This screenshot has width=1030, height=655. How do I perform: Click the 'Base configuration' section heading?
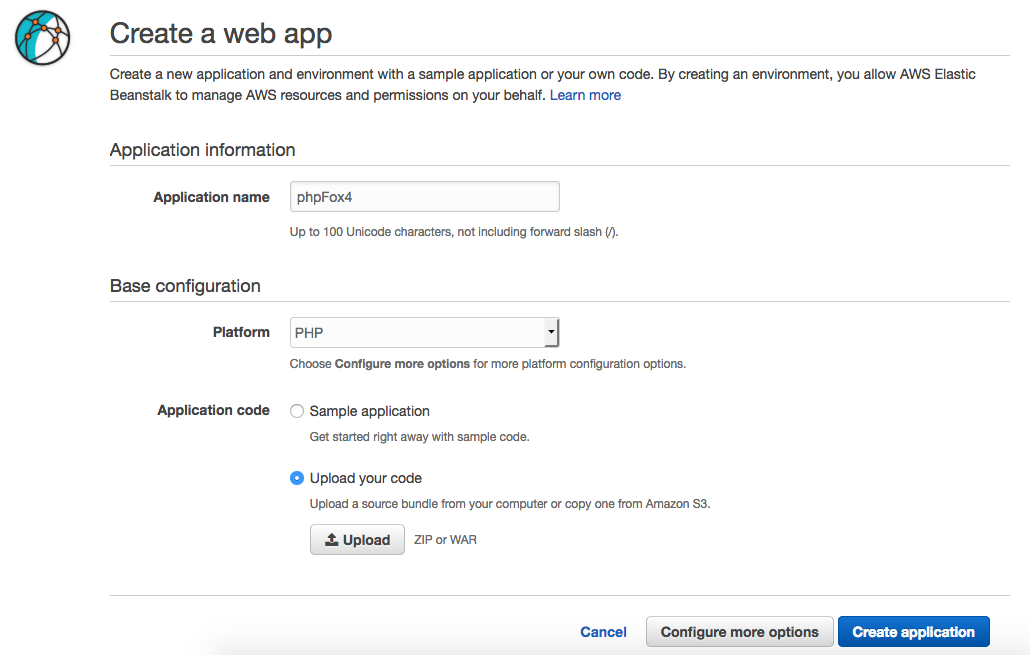(185, 286)
